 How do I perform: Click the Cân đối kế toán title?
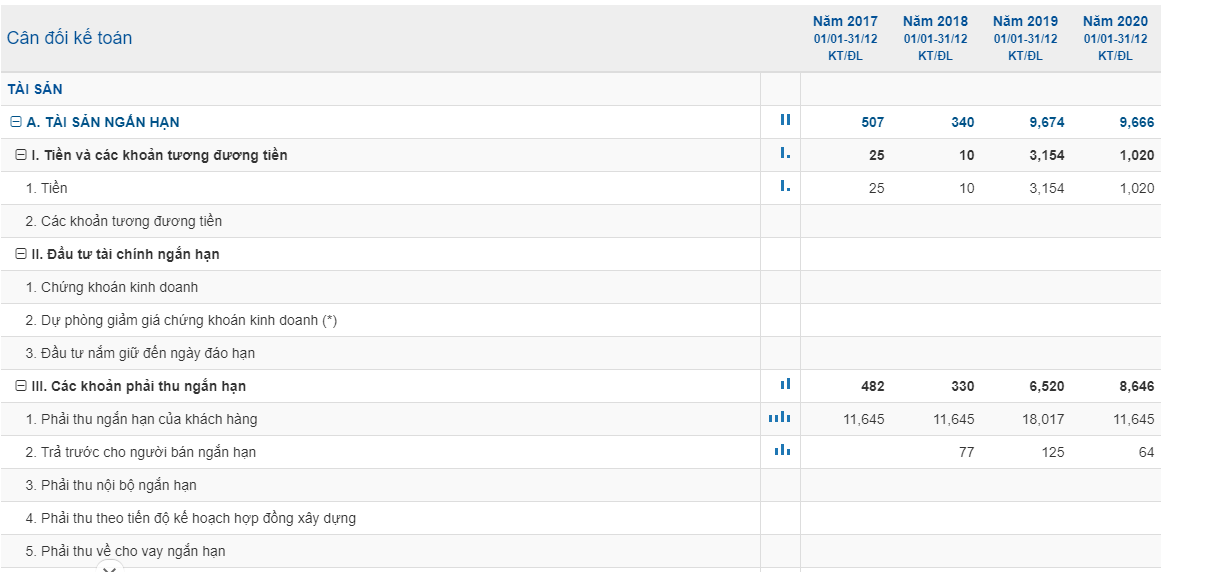69,38
